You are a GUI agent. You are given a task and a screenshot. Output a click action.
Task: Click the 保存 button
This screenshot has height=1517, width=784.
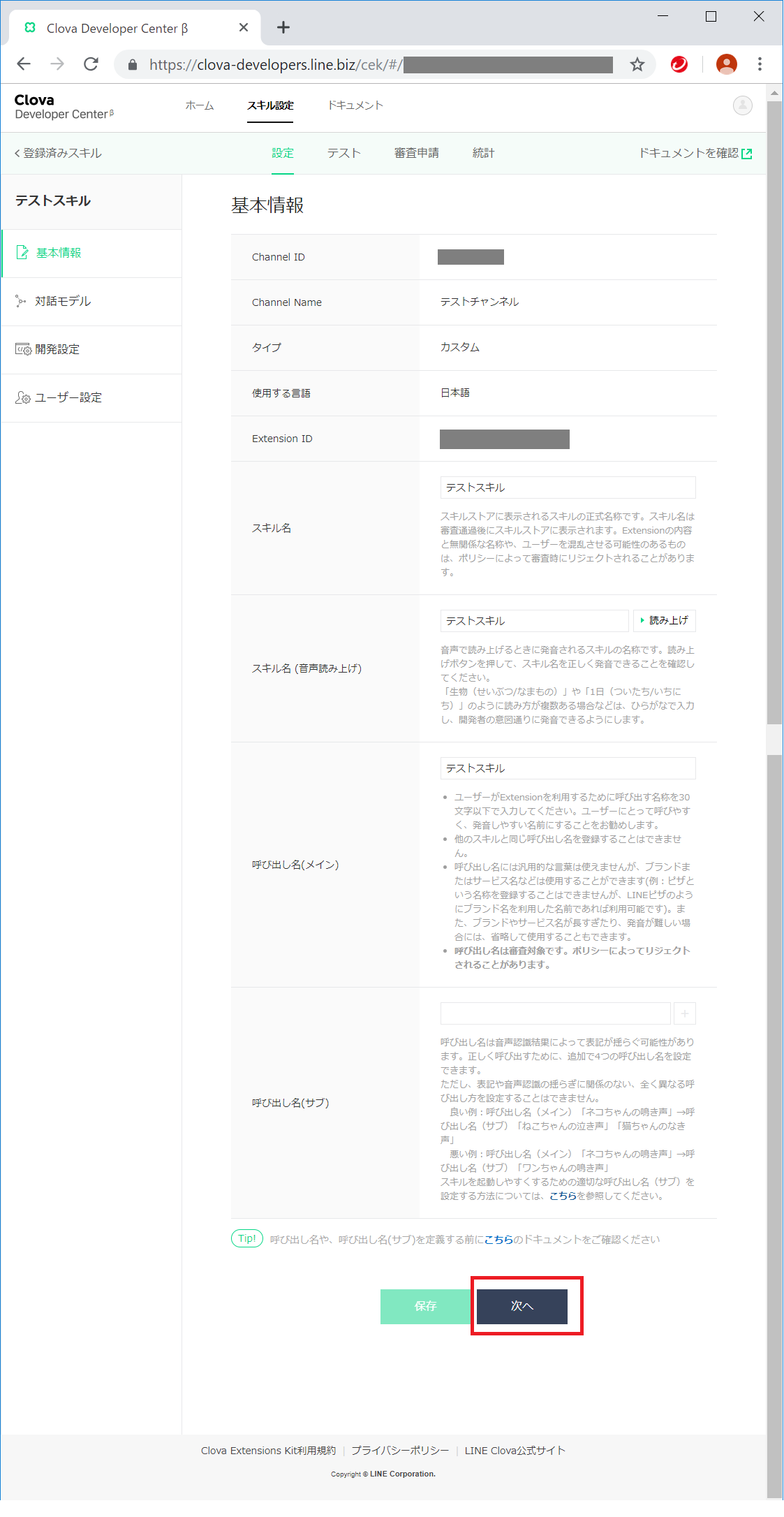[425, 1306]
